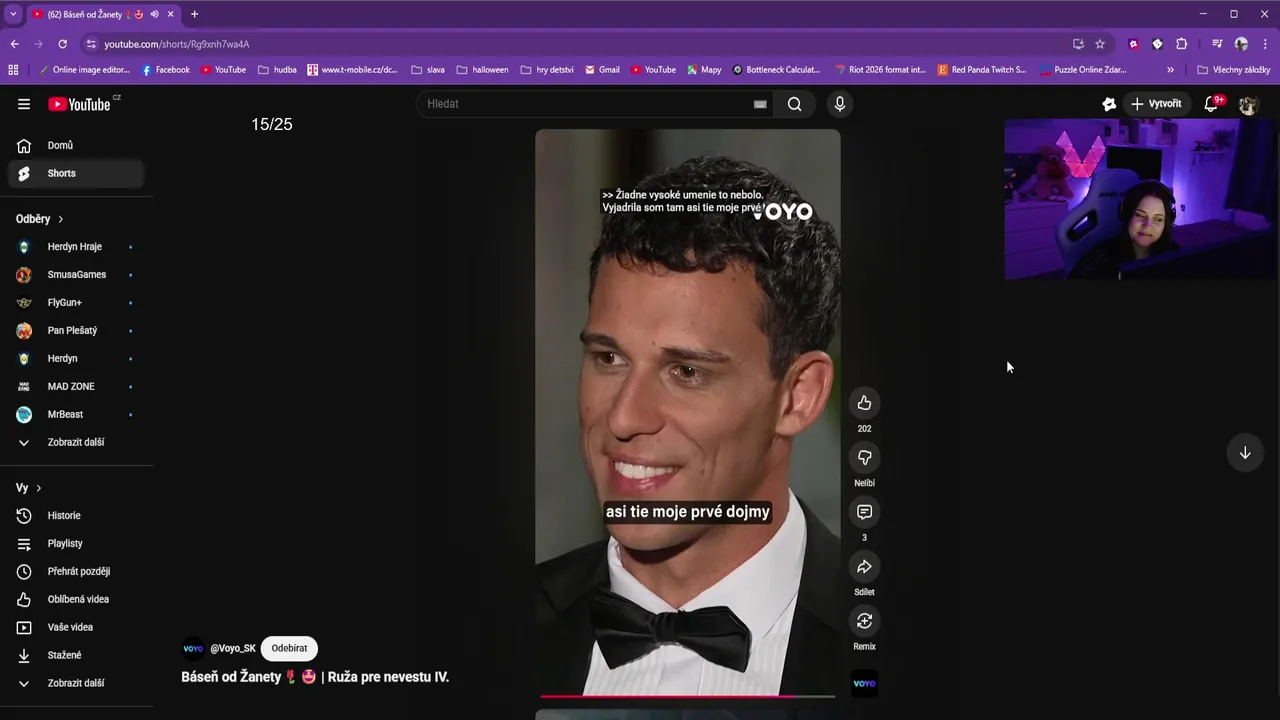Remix this Short

[x=864, y=621]
